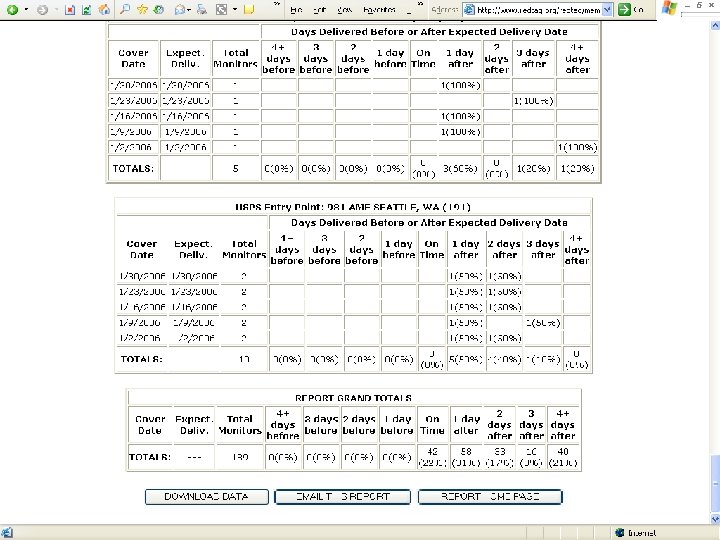Click the Internet zone status icon
This screenshot has width=720, height=540.
click(x=620, y=533)
